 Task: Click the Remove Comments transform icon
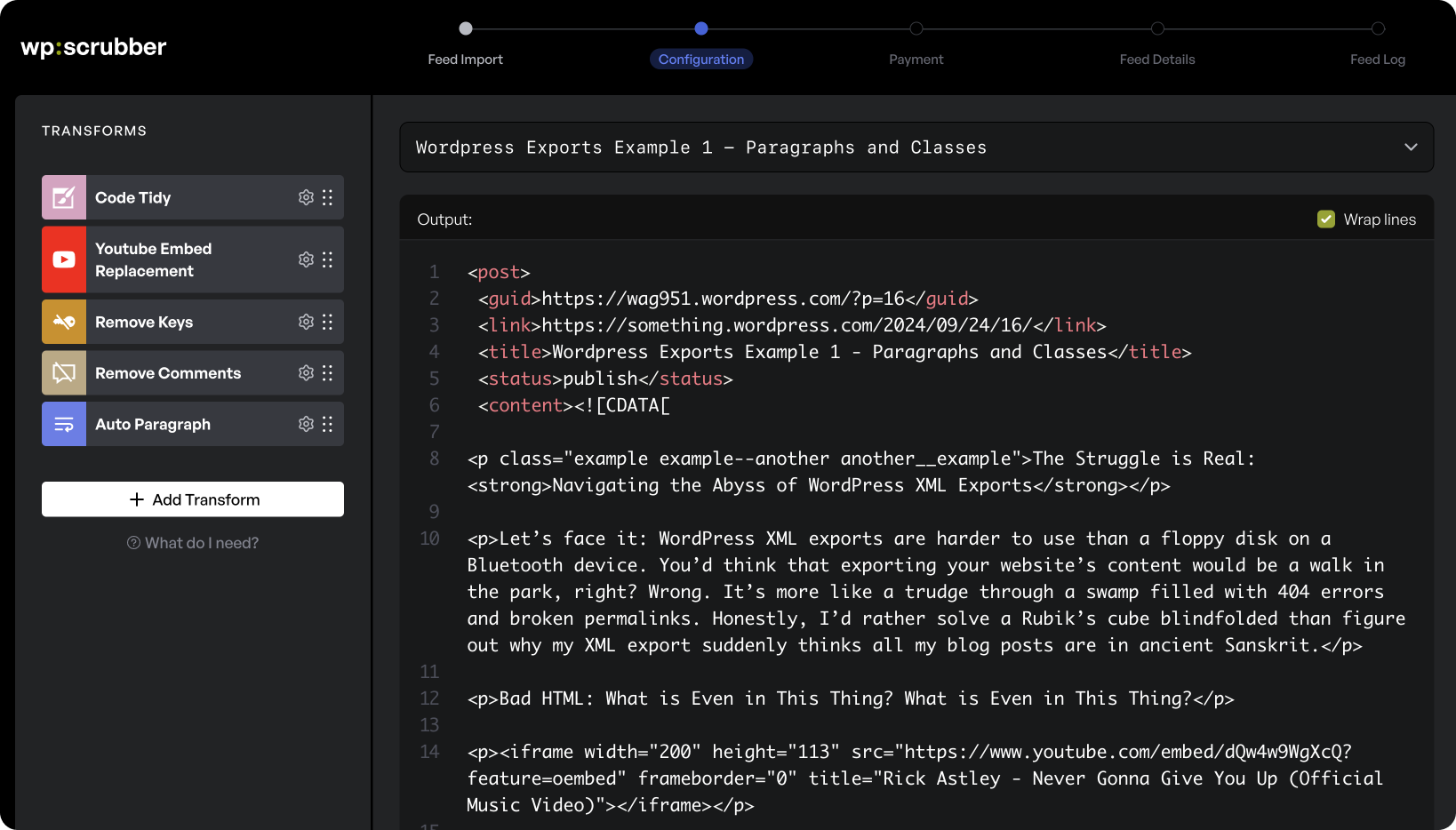(x=64, y=373)
